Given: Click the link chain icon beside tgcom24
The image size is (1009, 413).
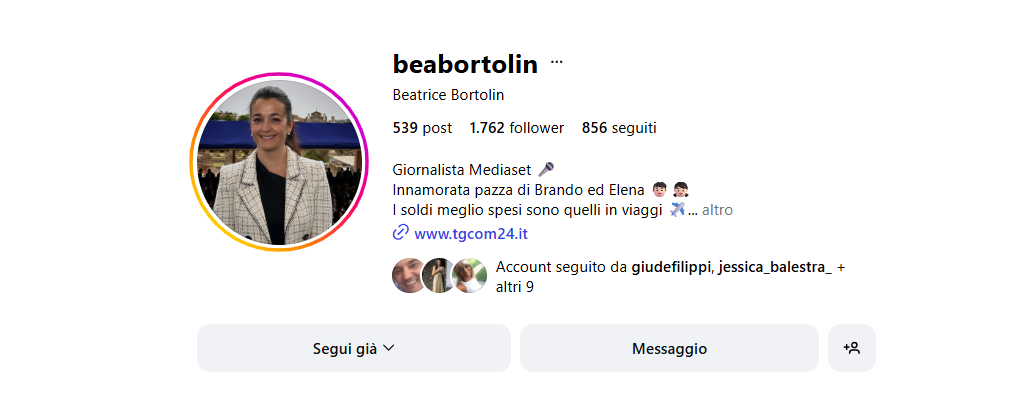Looking at the screenshot, I should pos(400,232).
